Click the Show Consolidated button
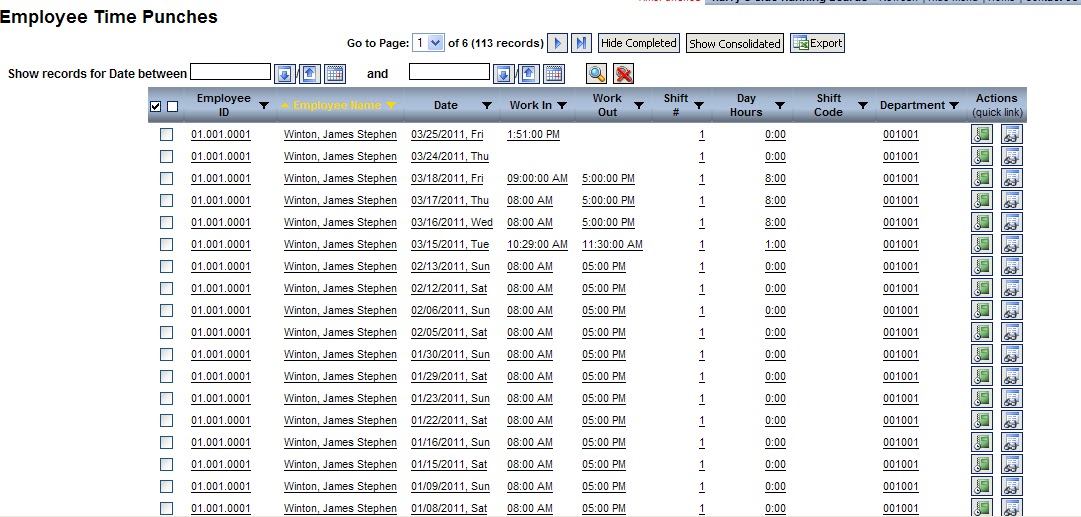 (x=735, y=43)
